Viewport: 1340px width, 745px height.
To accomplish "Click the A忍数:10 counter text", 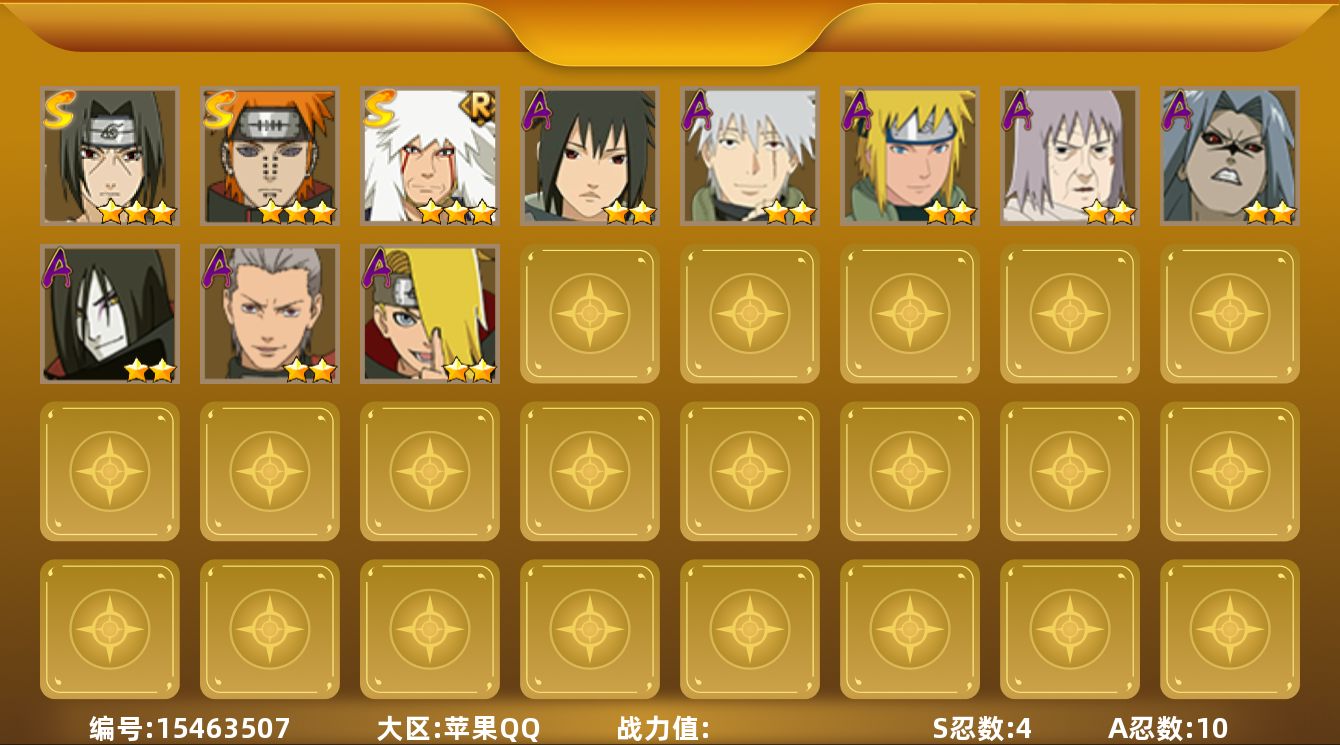I will click(1168, 728).
